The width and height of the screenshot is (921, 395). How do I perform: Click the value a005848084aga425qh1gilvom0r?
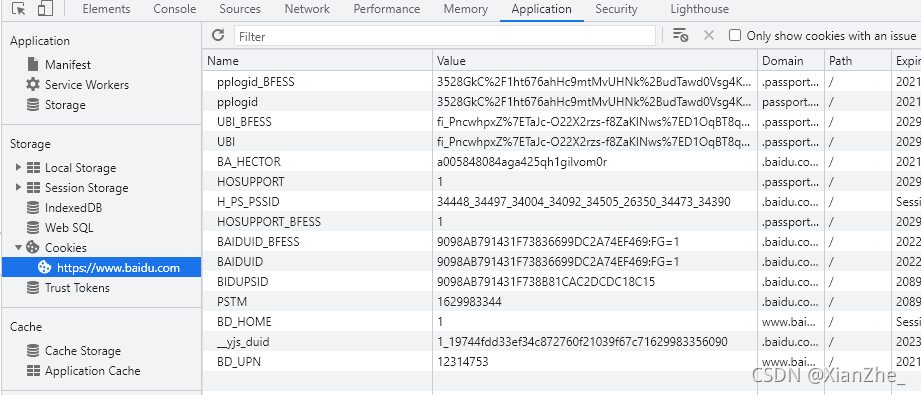(x=522, y=162)
